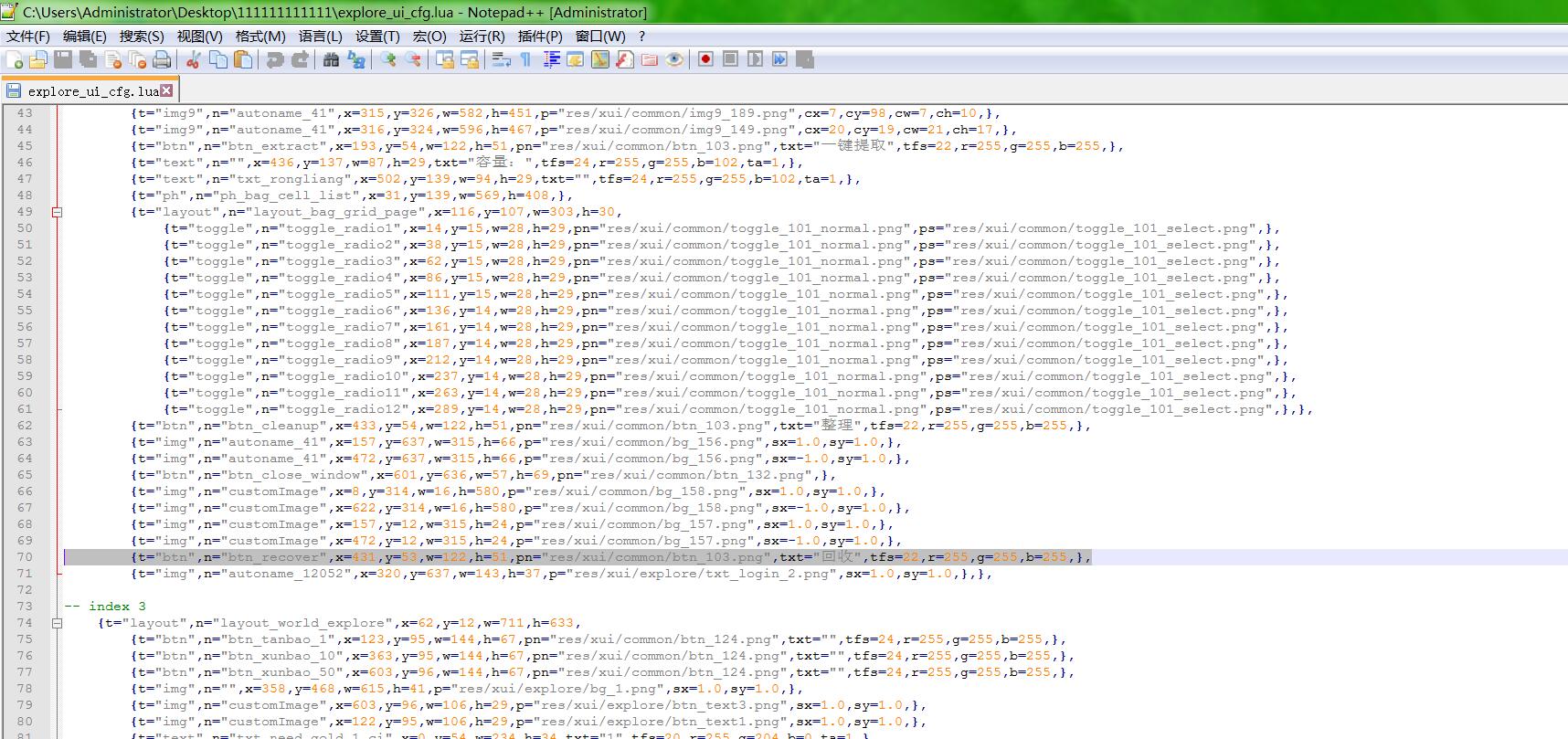Start macro recording with red record icon
The height and width of the screenshot is (739, 1568).
pyautogui.click(x=705, y=59)
